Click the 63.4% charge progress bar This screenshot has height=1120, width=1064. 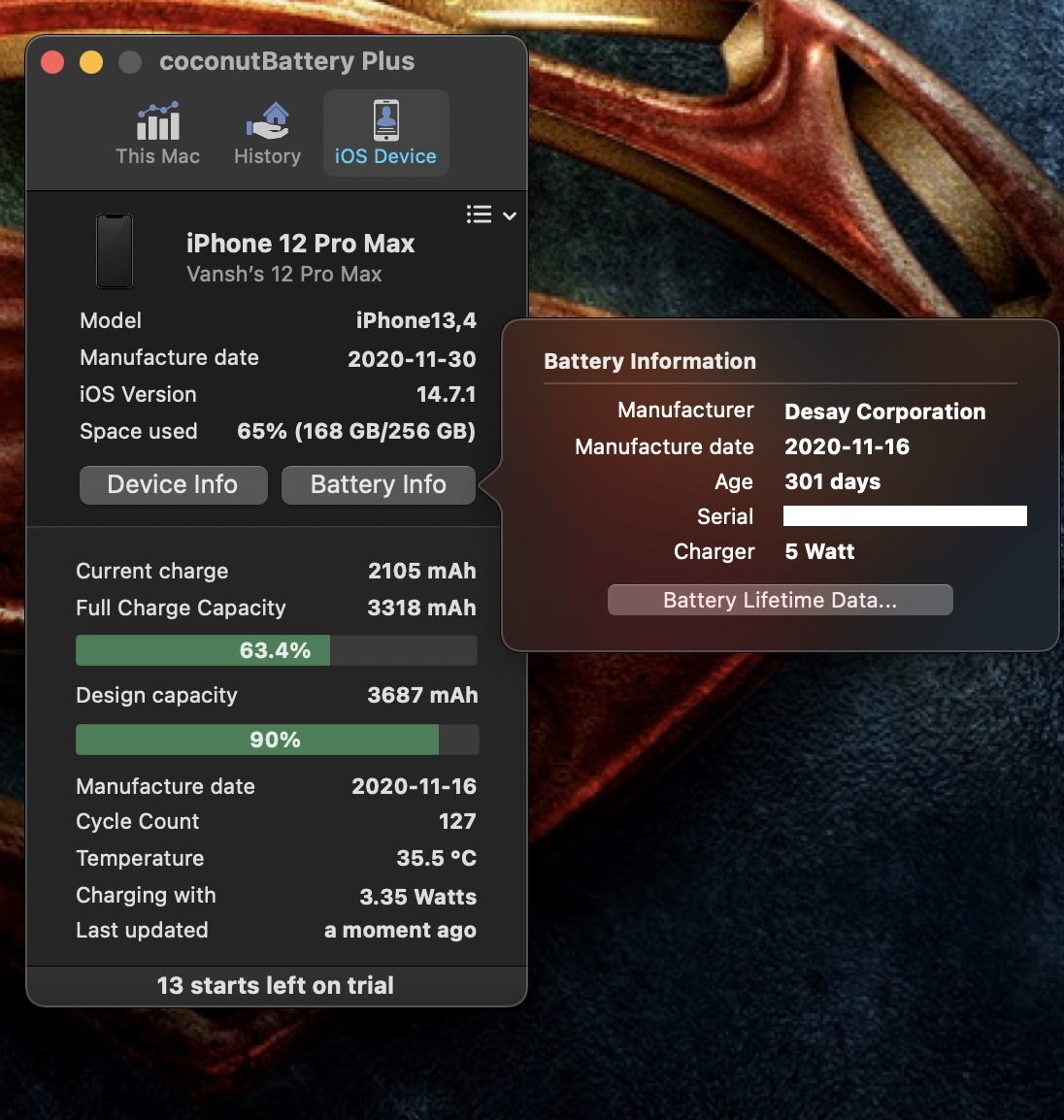[277, 650]
